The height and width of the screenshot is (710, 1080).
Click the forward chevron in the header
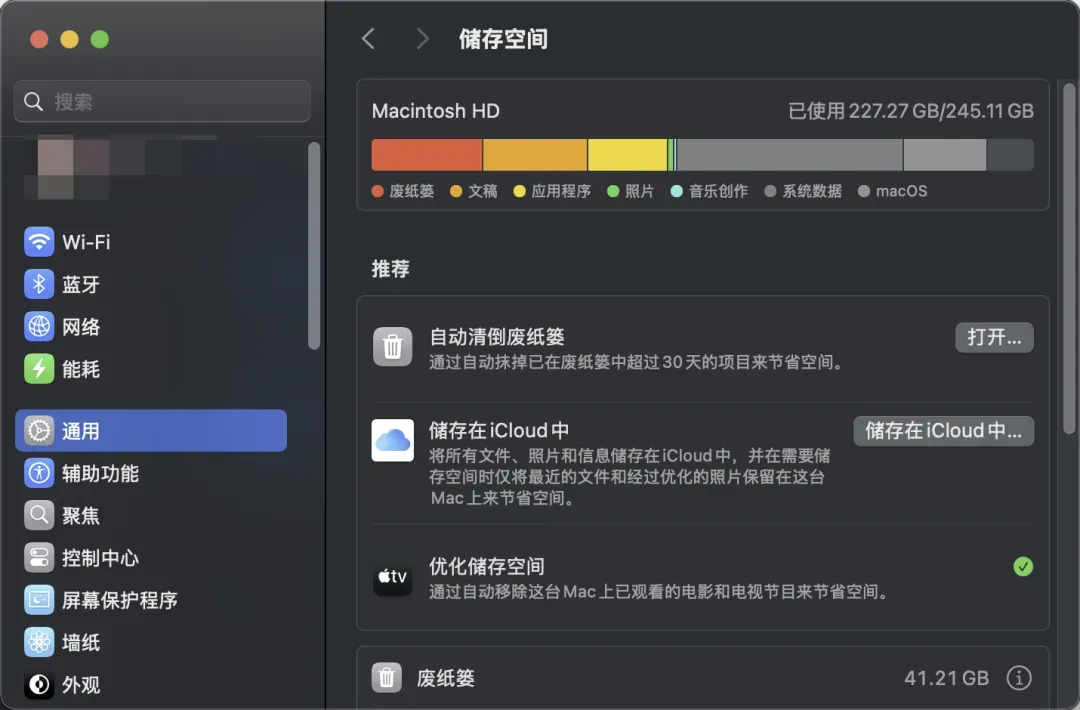(x=422, y=39)
